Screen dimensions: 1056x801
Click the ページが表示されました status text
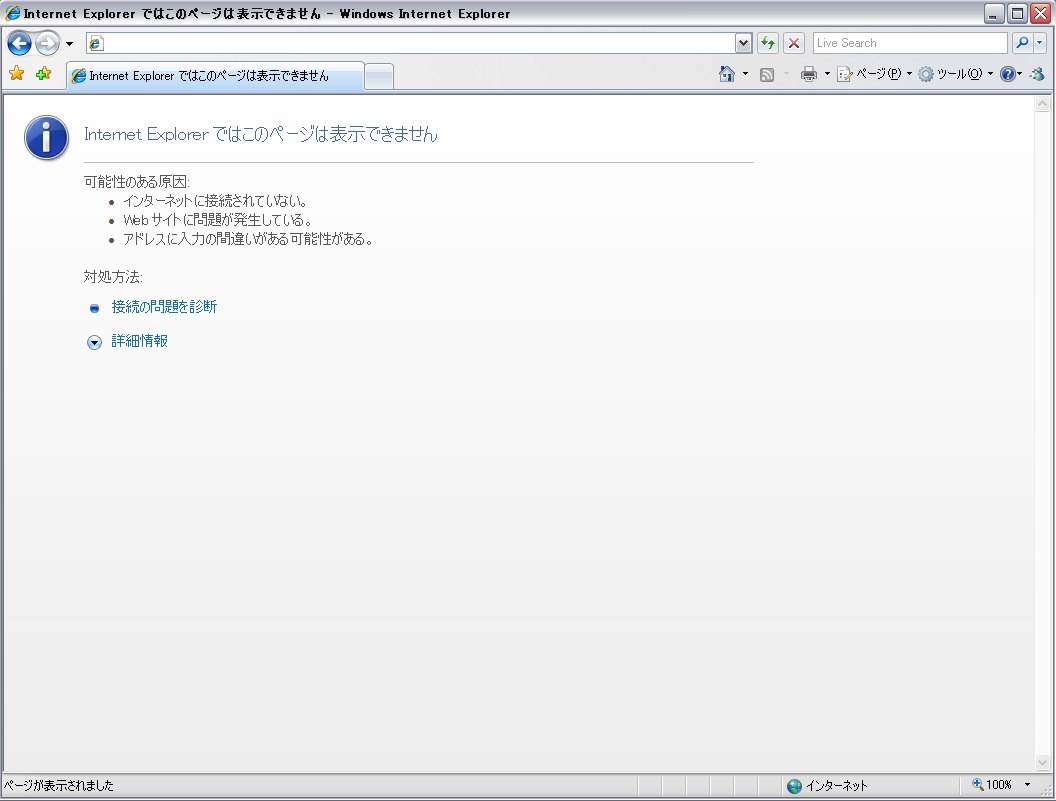(59, 786)
